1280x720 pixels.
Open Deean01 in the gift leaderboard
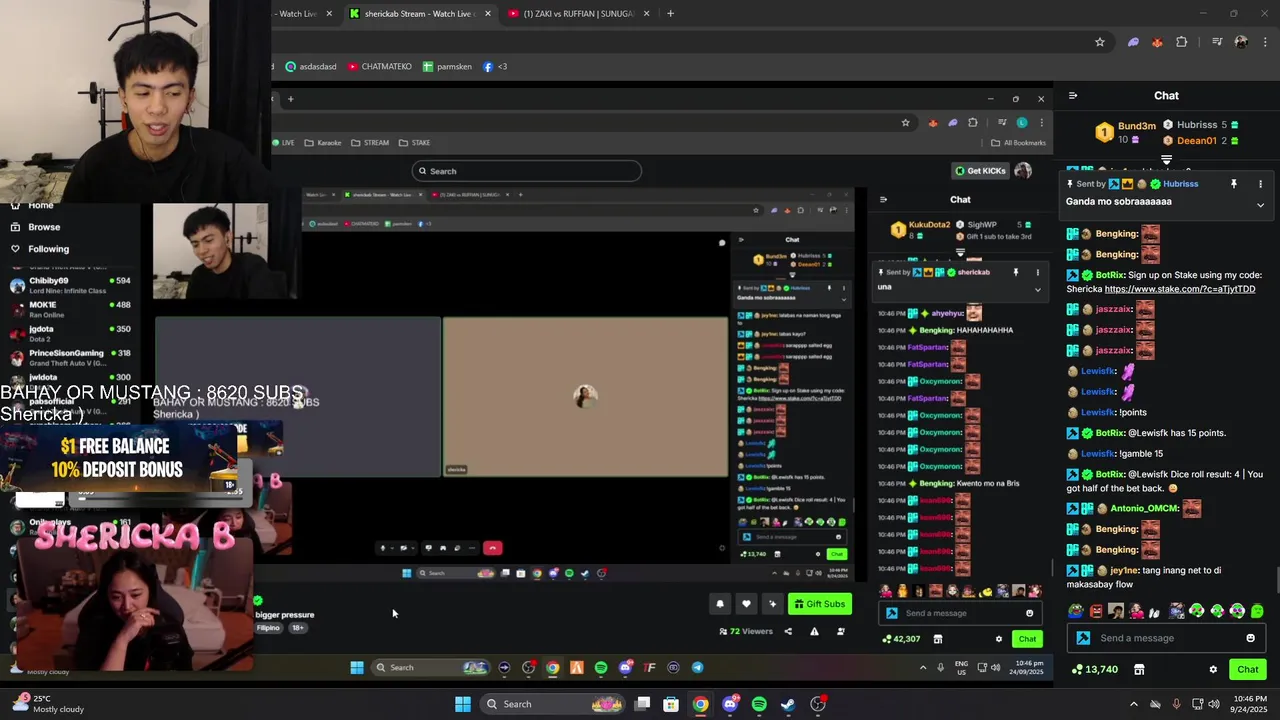[x=1196, y=141]
